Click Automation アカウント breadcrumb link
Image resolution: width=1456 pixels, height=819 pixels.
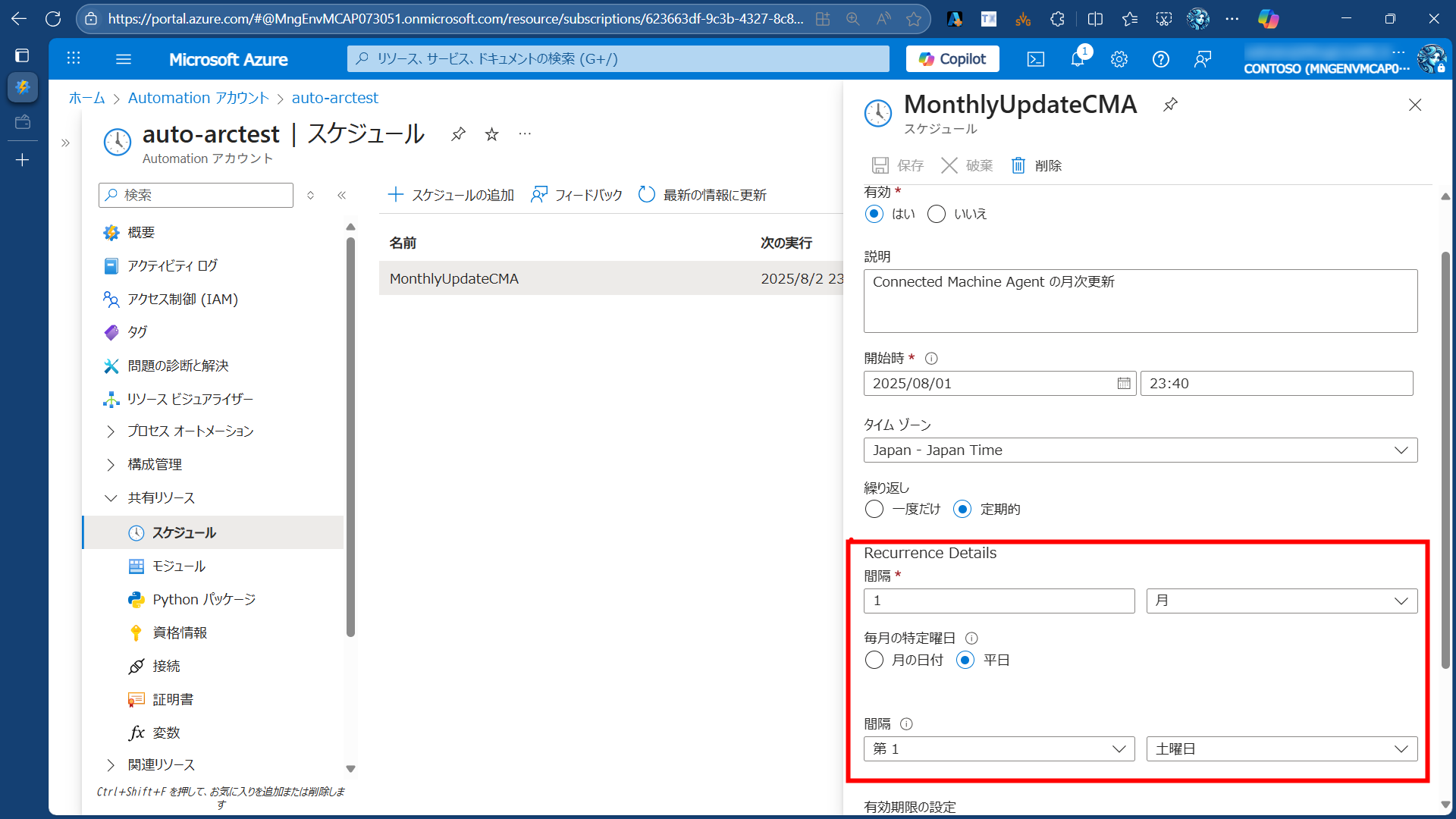click(198, 98)
